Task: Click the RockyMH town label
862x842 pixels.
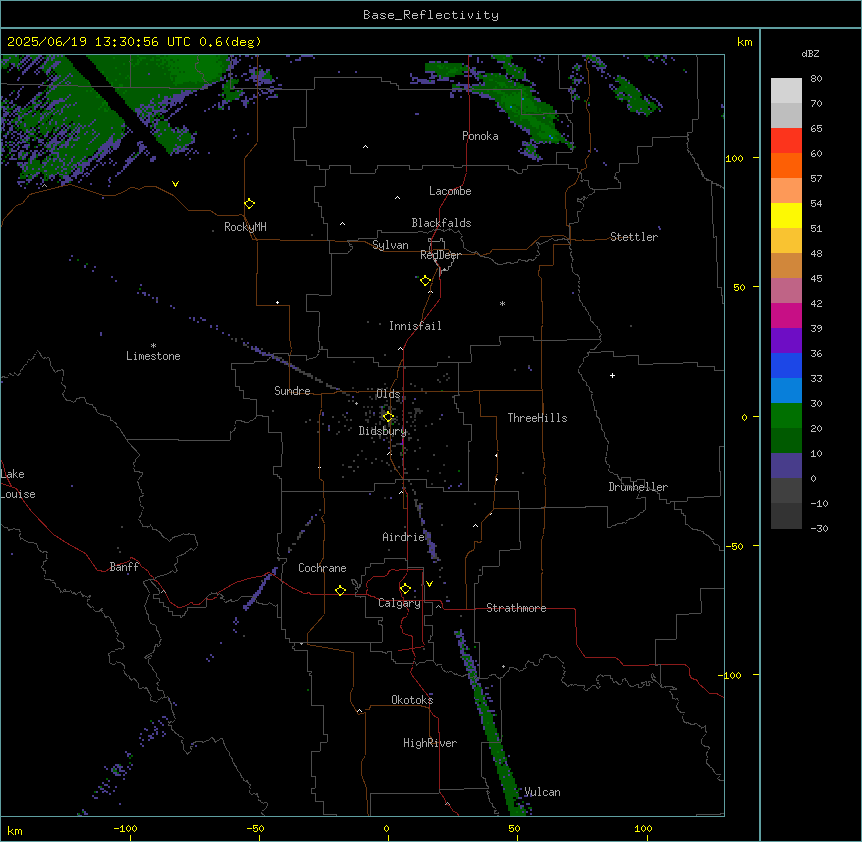Action: tap(245, 227)
